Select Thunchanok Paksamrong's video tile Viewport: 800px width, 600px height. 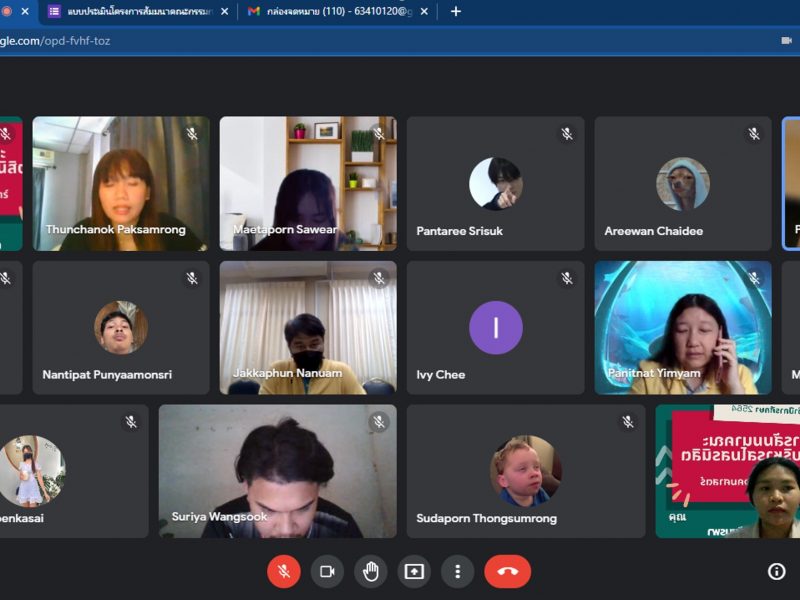[121, 183]
